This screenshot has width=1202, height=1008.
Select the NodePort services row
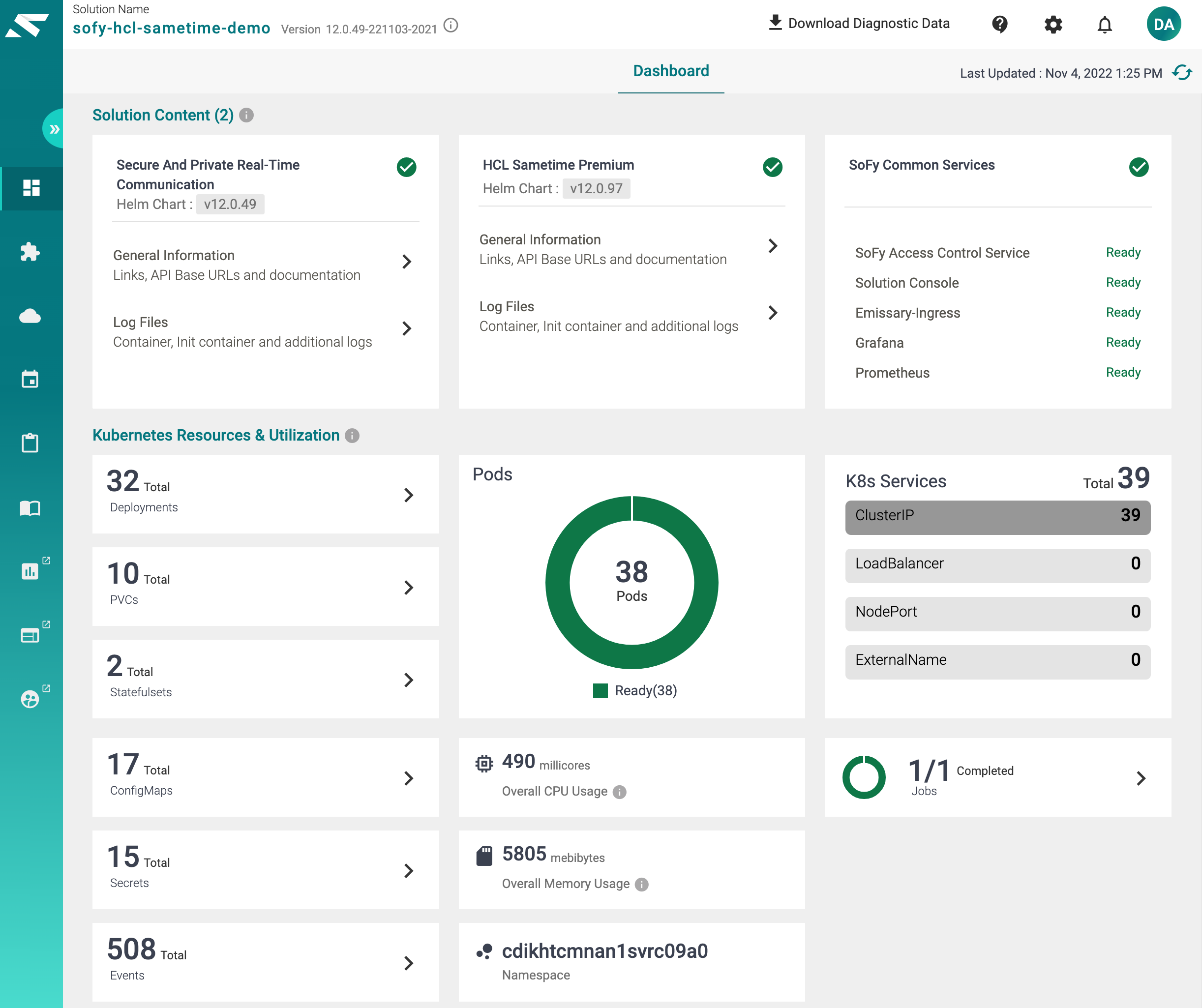[998, 613]
